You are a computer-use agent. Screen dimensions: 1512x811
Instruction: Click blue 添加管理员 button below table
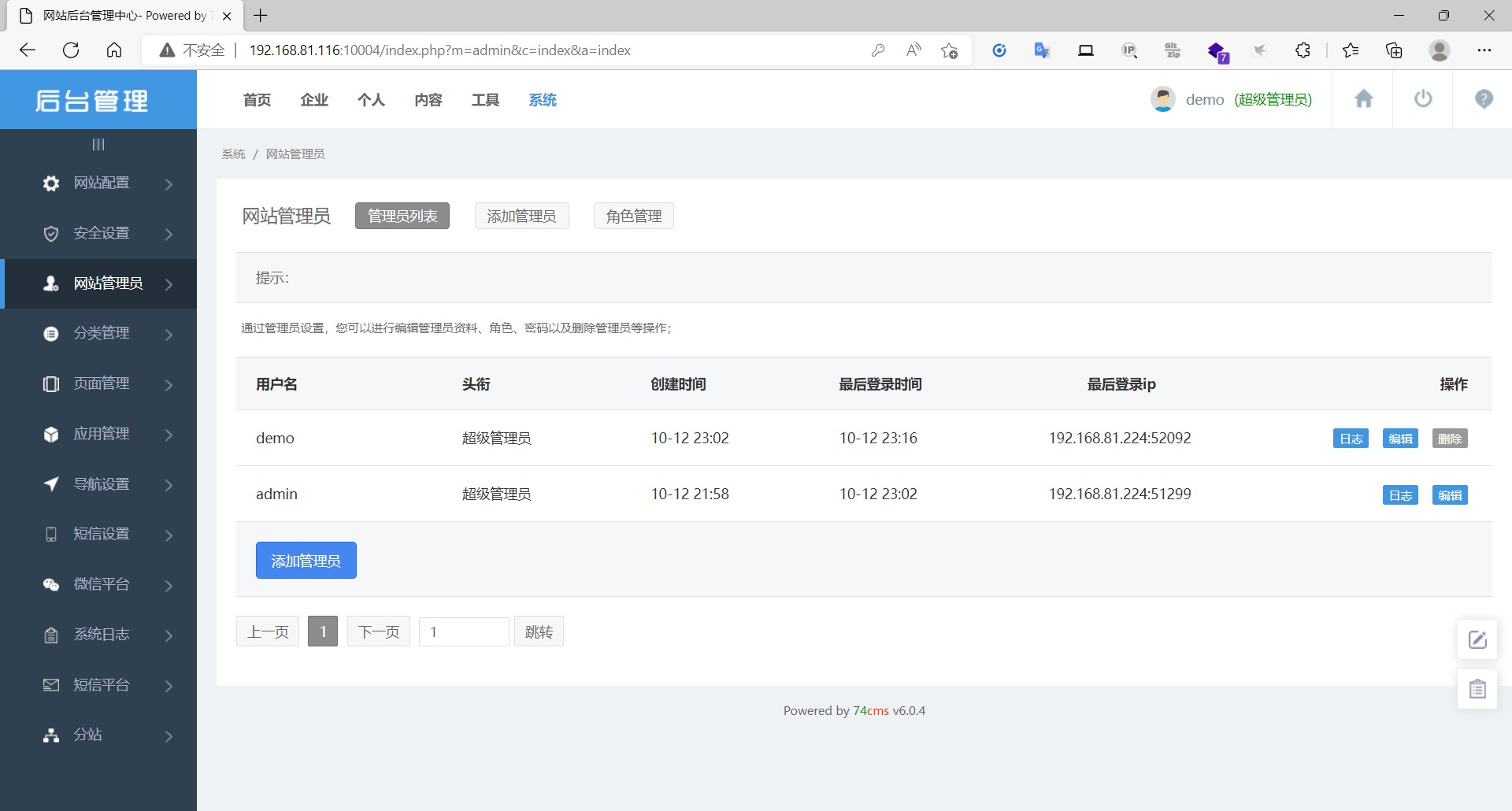306,560
